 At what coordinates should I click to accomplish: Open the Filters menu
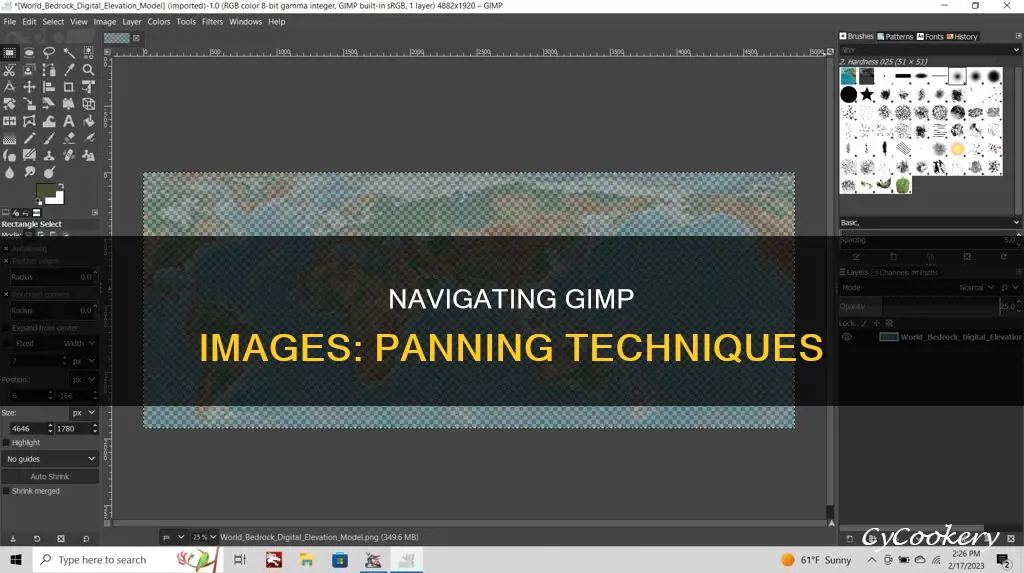click(x=212, y=22)
